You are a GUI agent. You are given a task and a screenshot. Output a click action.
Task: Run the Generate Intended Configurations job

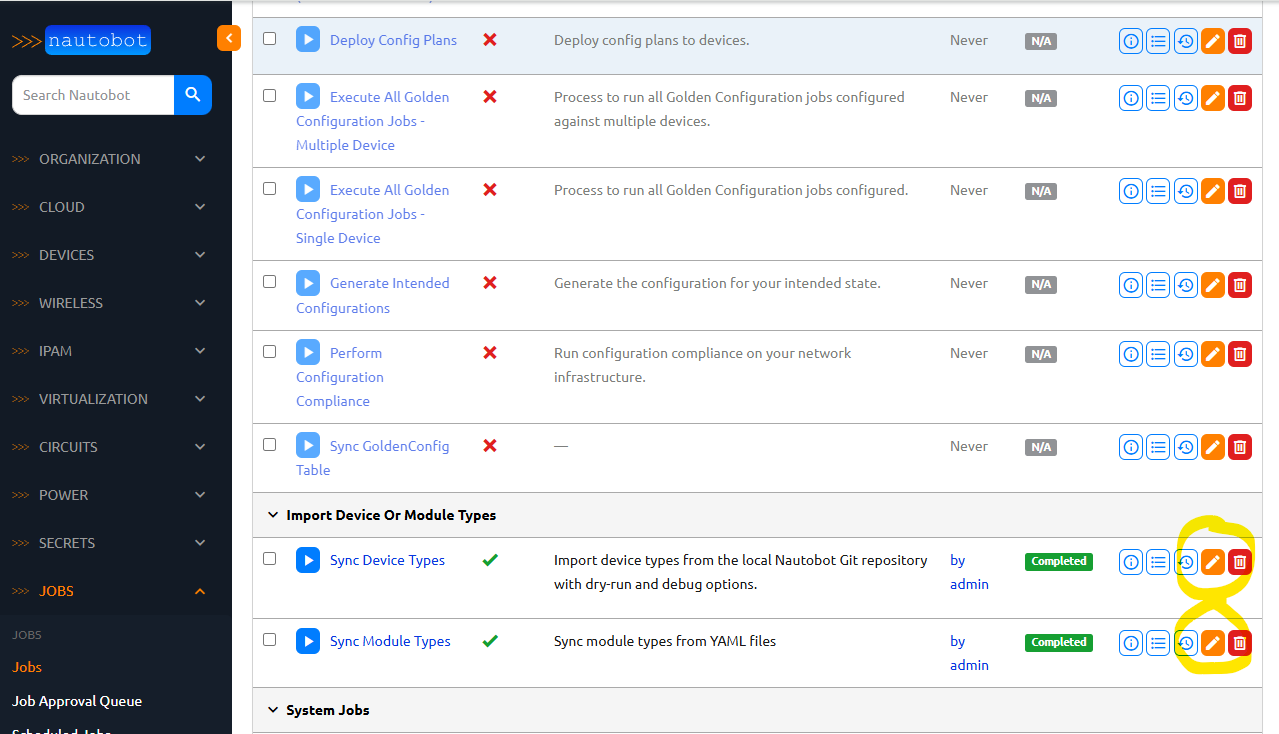307,283
